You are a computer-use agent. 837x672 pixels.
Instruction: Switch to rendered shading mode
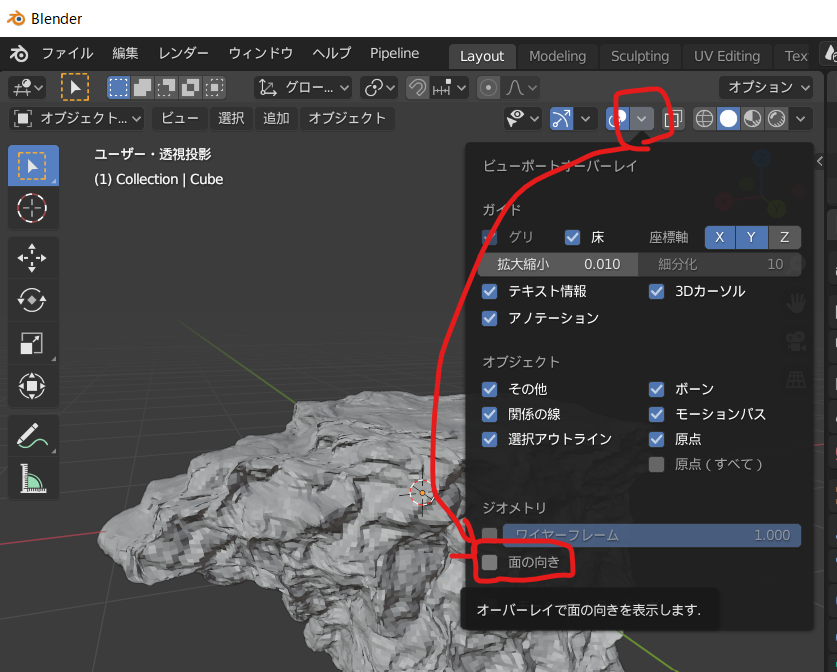coord(777,118)
